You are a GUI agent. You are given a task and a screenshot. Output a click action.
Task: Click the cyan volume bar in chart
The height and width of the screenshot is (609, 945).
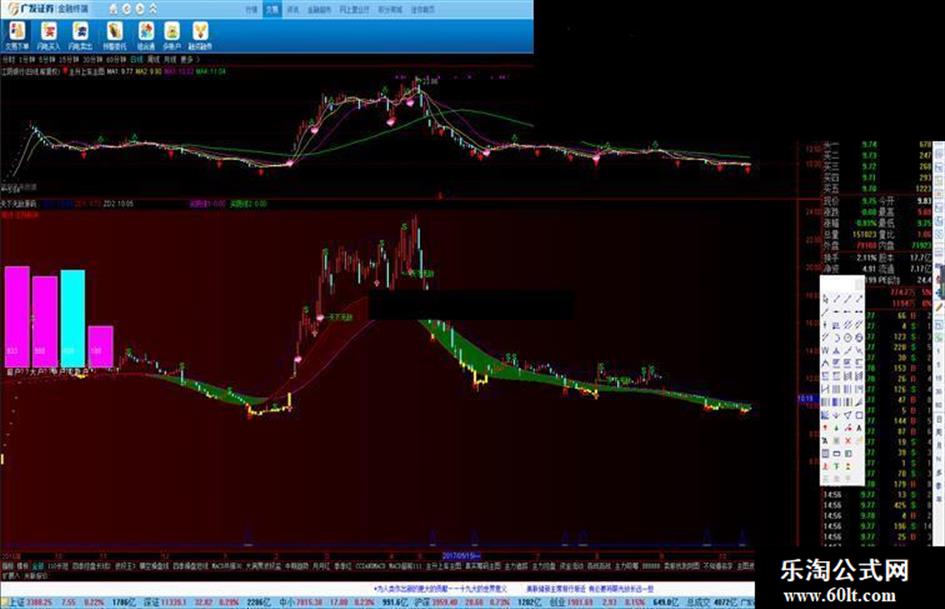[x=73, y=318]
